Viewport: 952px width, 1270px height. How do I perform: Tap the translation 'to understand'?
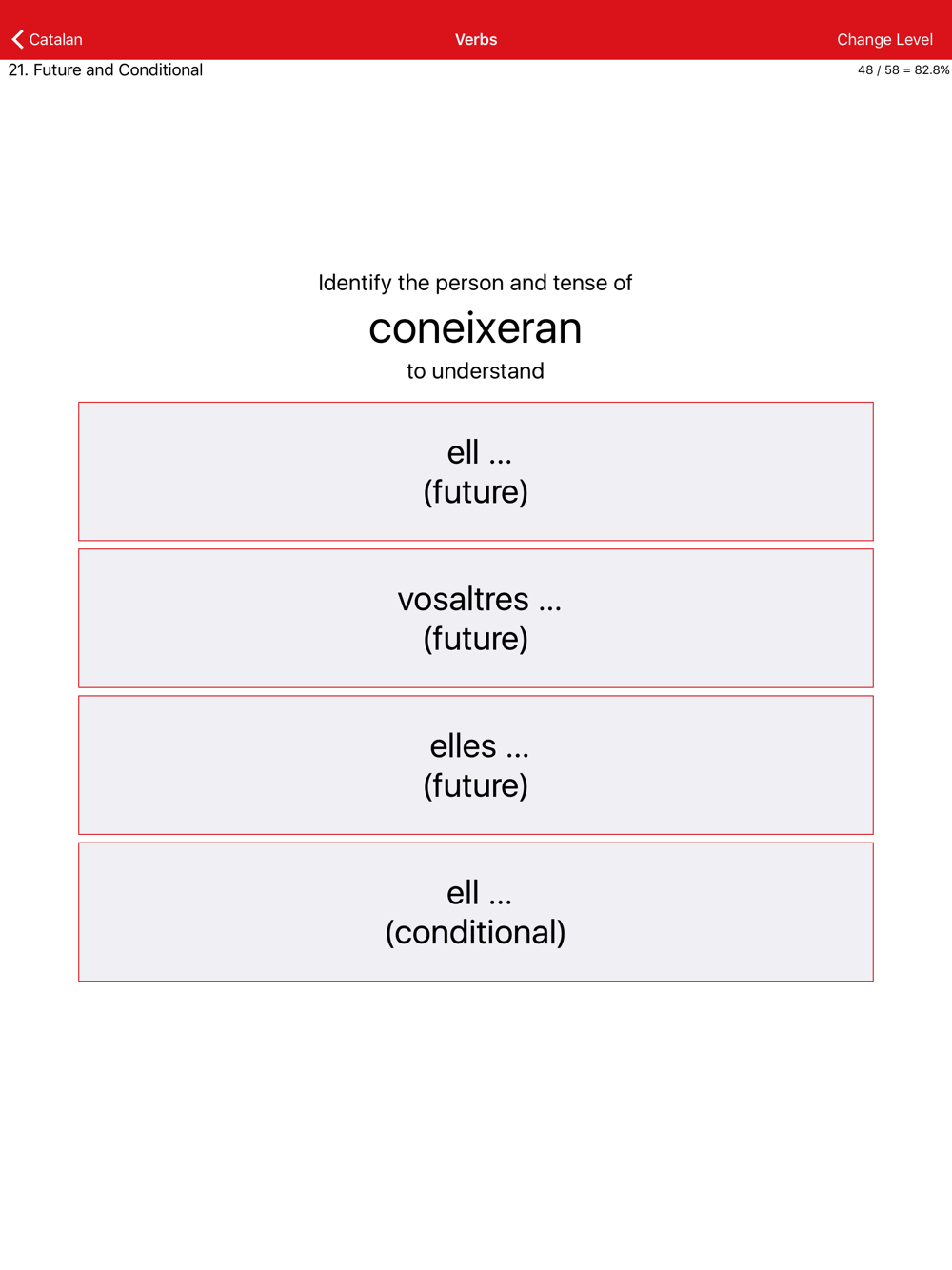coord(475,370)
